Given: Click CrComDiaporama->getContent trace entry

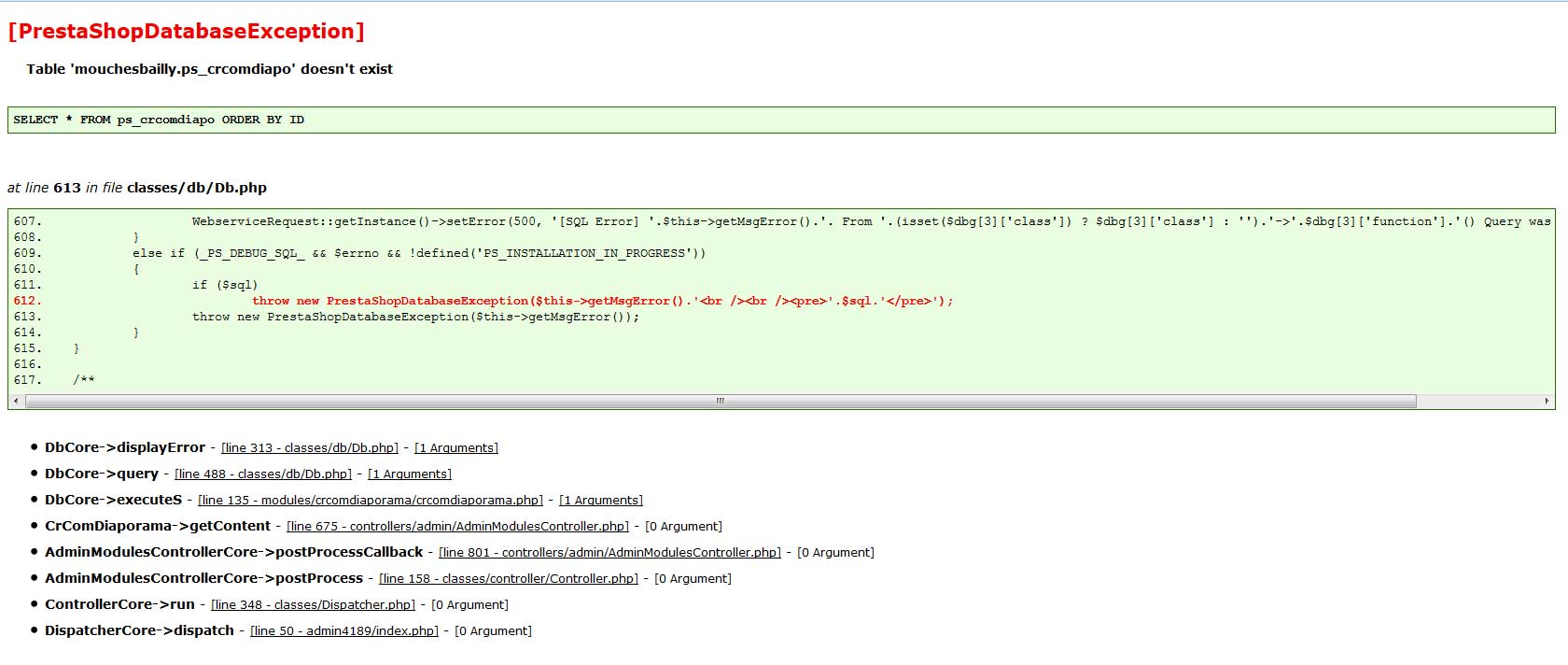Looking at the screenshot, I should click(x=158, y=526).
